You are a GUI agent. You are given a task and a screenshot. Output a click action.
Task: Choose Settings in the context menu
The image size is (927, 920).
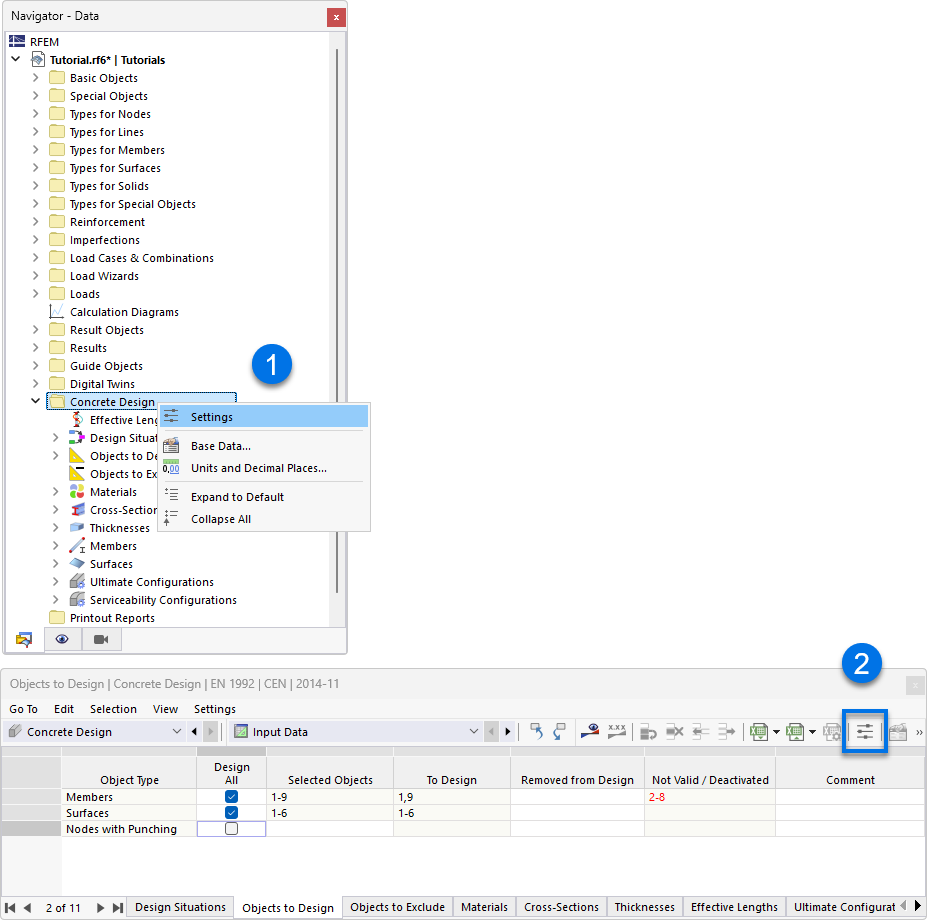point(264,417)
